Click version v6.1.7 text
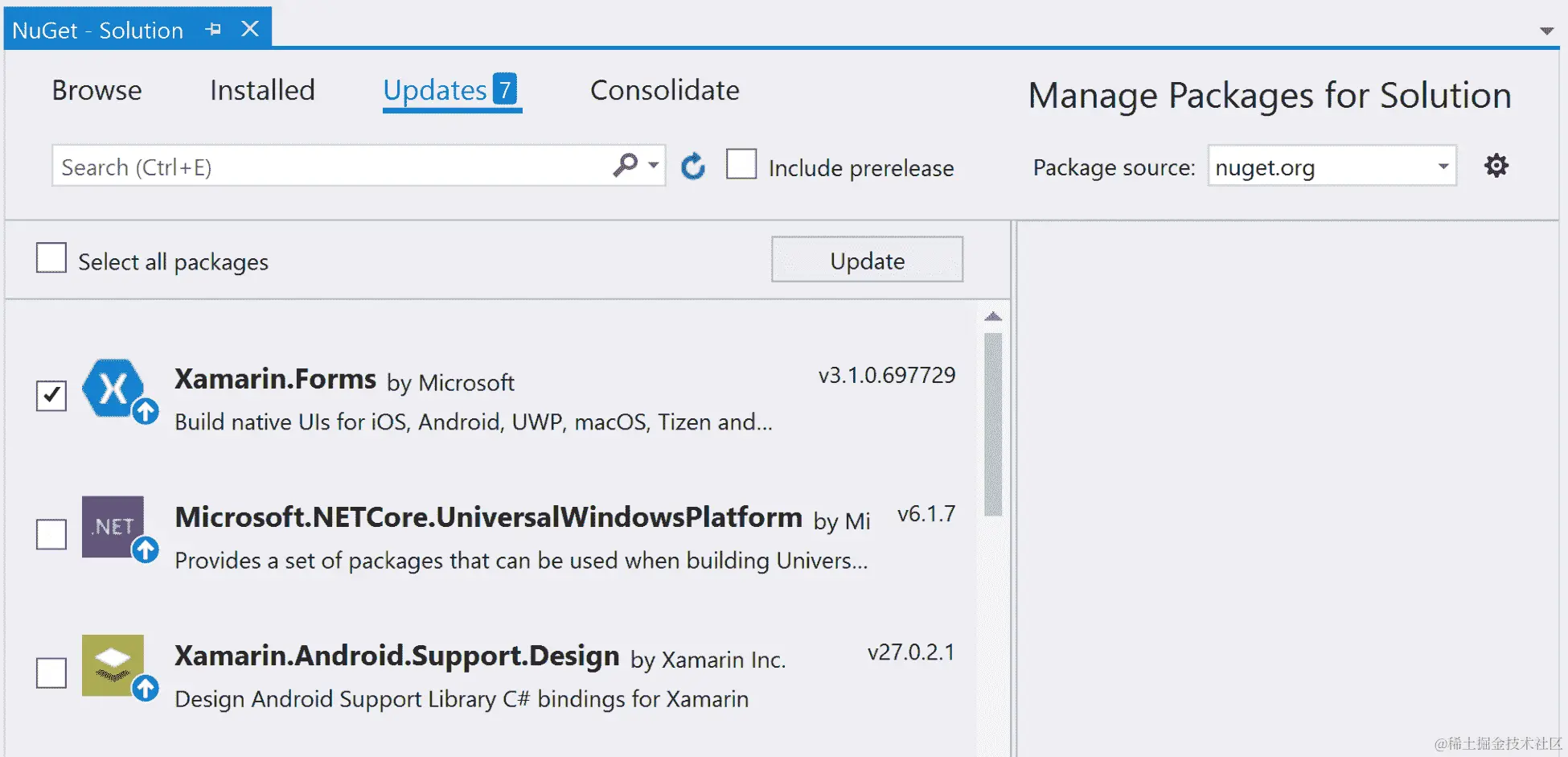Screen dimensions: 1568x757 (x=926, y=514)
